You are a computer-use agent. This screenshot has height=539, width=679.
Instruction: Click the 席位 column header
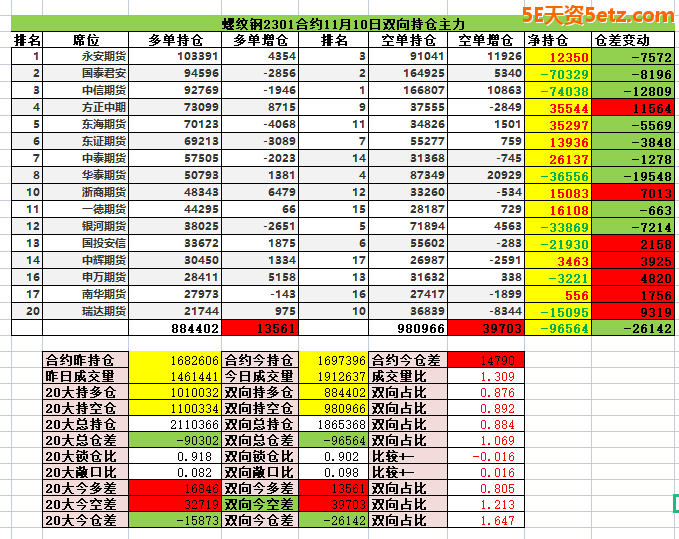[86, 40]
